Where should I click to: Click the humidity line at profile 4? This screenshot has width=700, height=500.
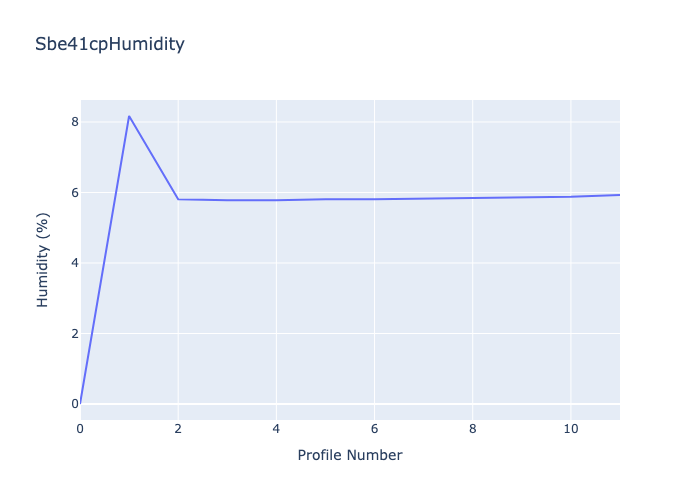pos(276,200)
